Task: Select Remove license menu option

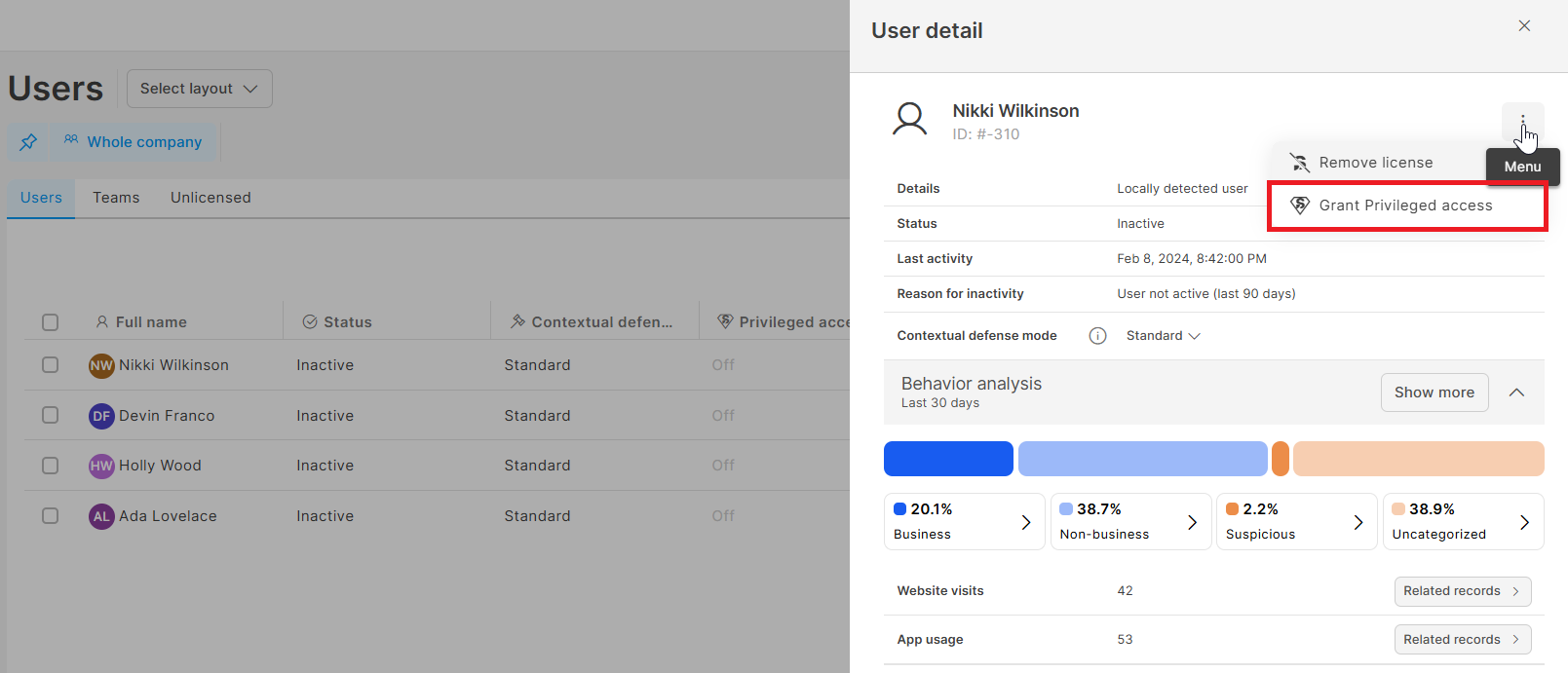Action: [1374, 163]
